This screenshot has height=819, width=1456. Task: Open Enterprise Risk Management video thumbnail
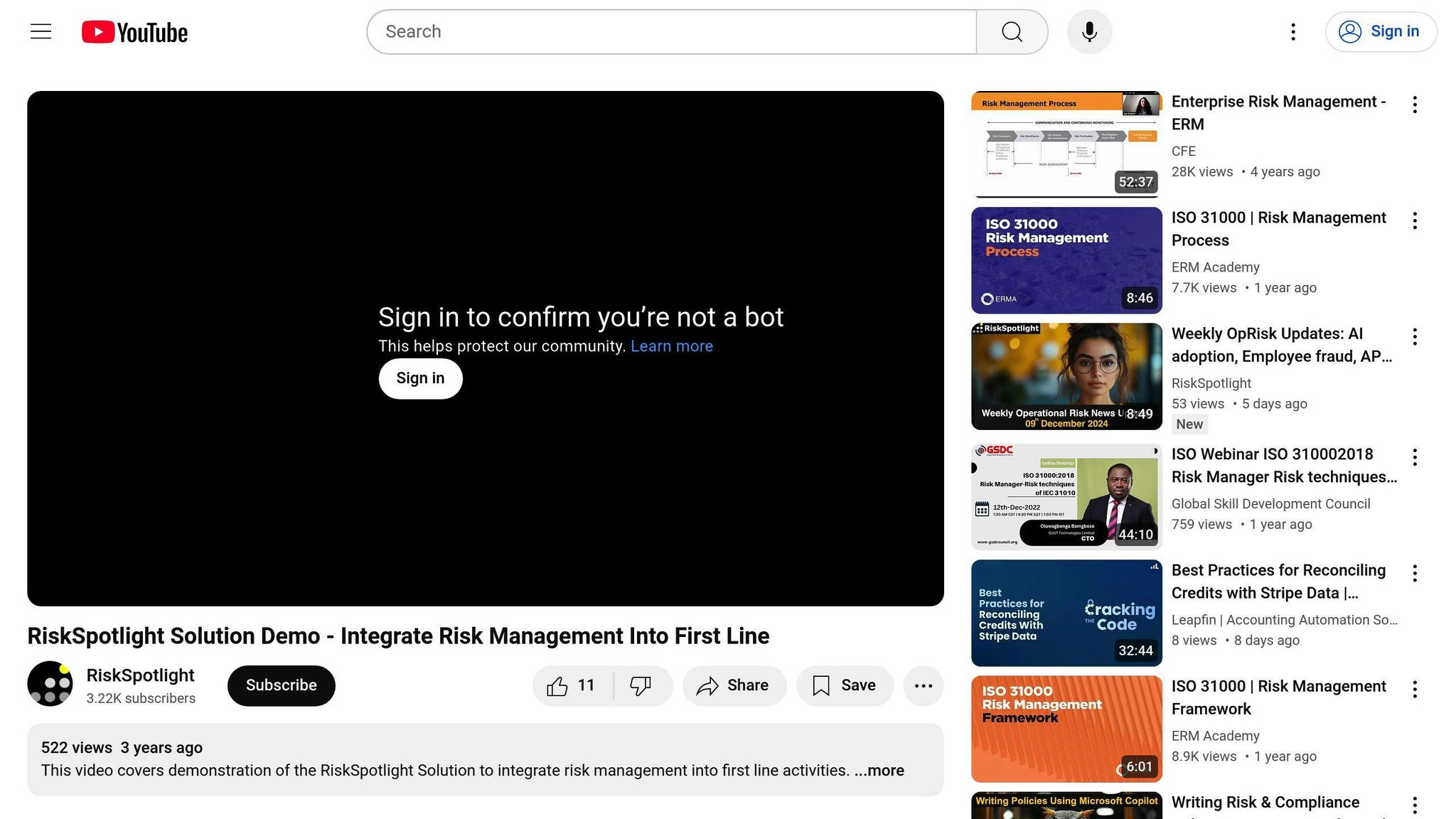pos(1066,144)
